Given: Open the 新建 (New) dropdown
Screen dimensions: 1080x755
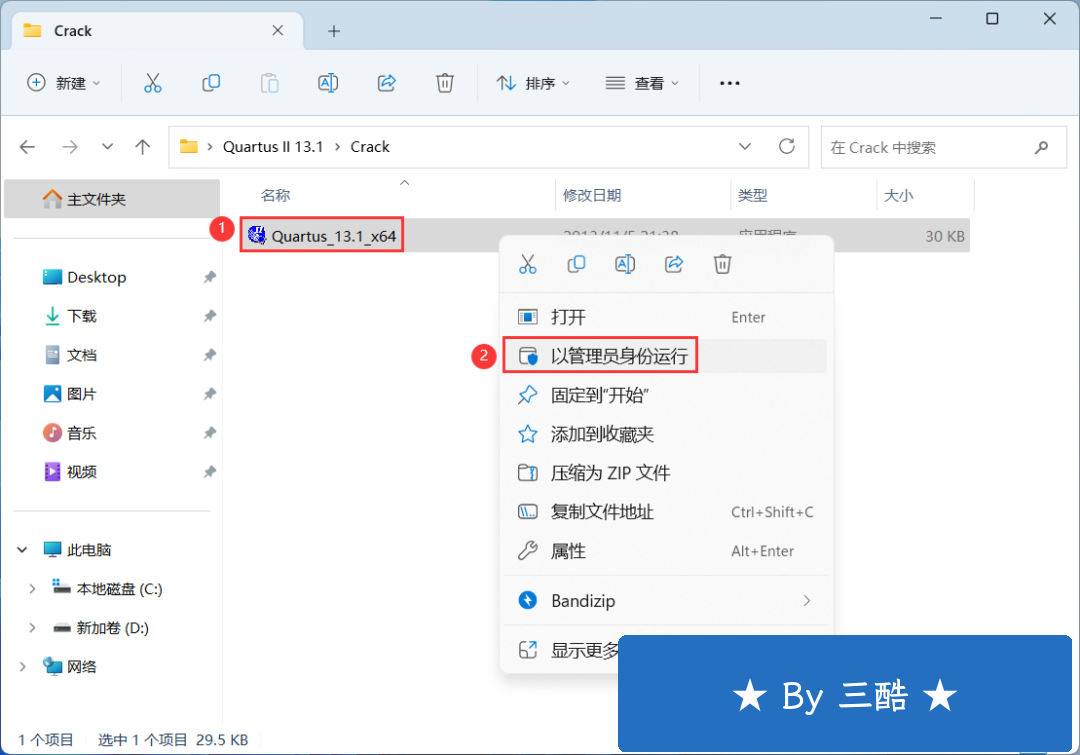Looking at the screenshot, I should tap(64, 83).
